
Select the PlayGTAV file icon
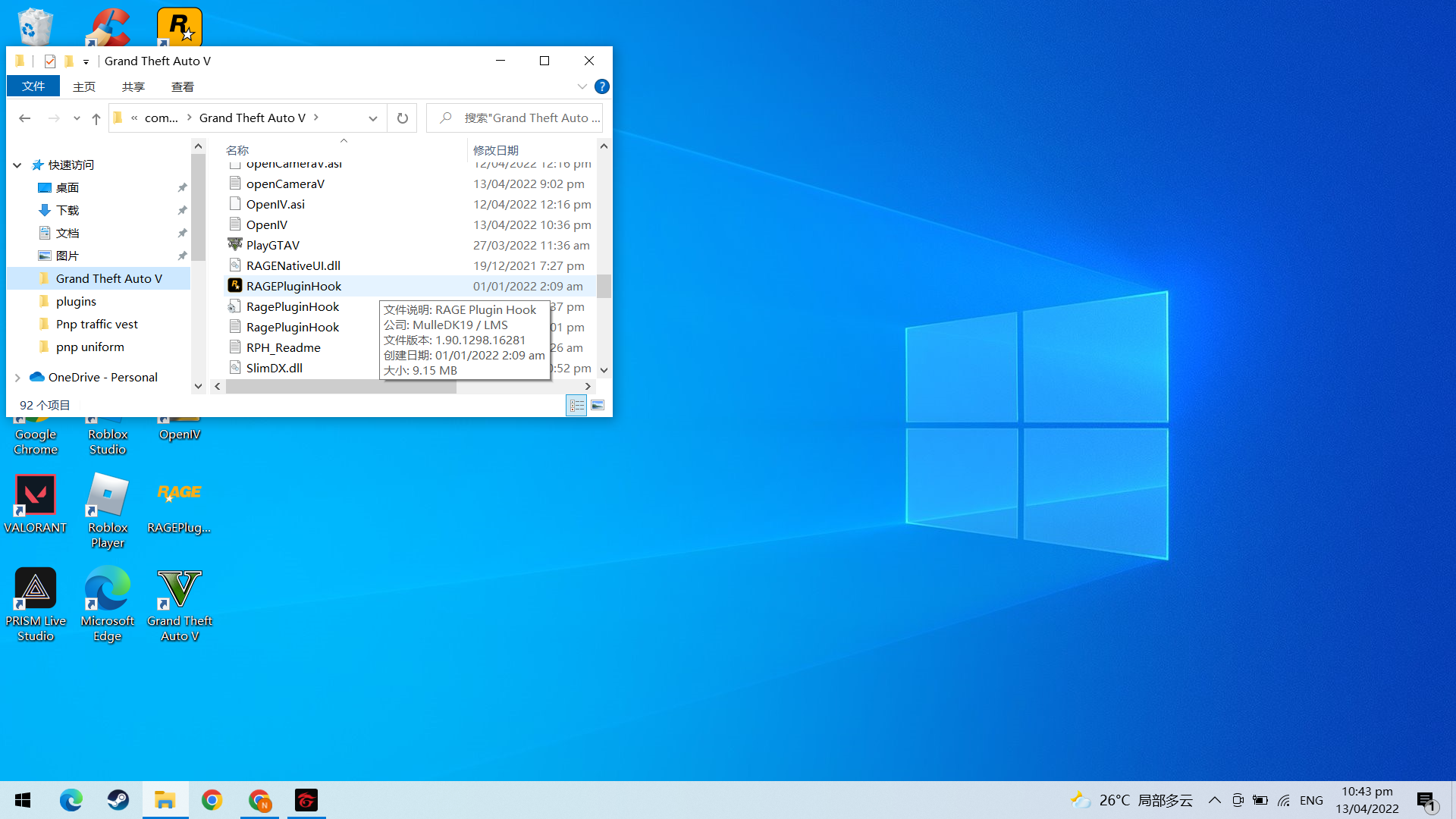(x=235, y=245)
